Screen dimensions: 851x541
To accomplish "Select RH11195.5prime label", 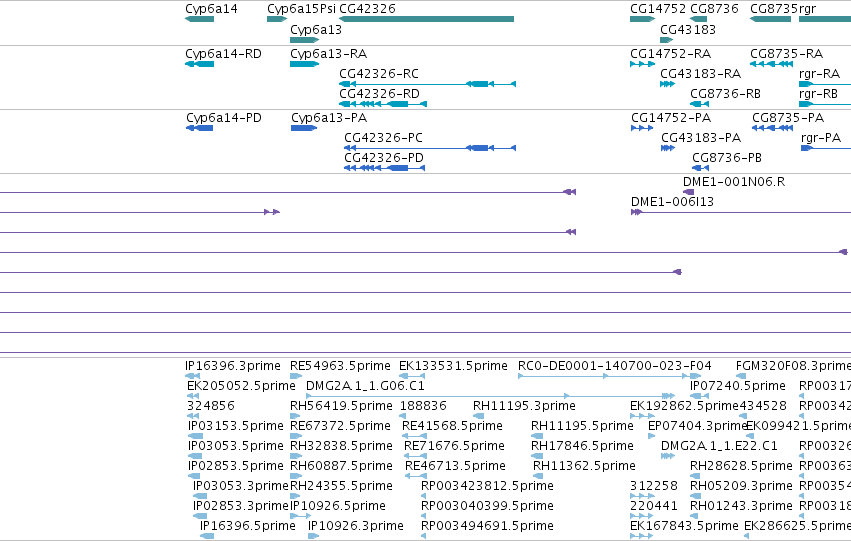I will [x=582, y=426].
